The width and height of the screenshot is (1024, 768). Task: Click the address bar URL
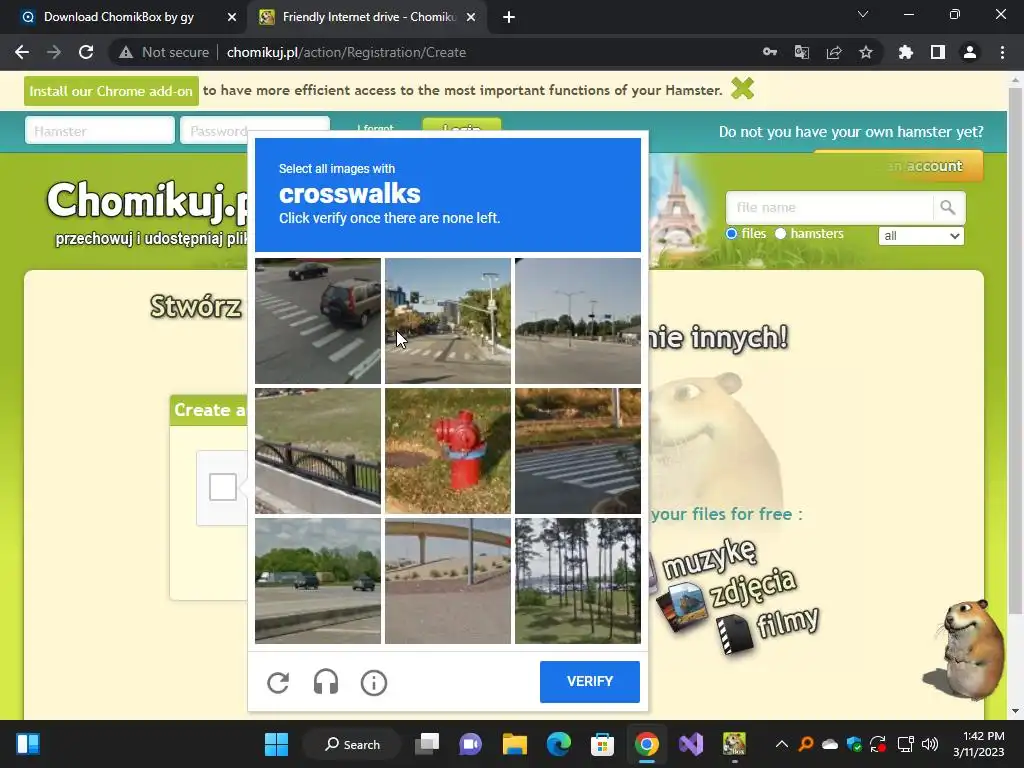pos(346,52)
